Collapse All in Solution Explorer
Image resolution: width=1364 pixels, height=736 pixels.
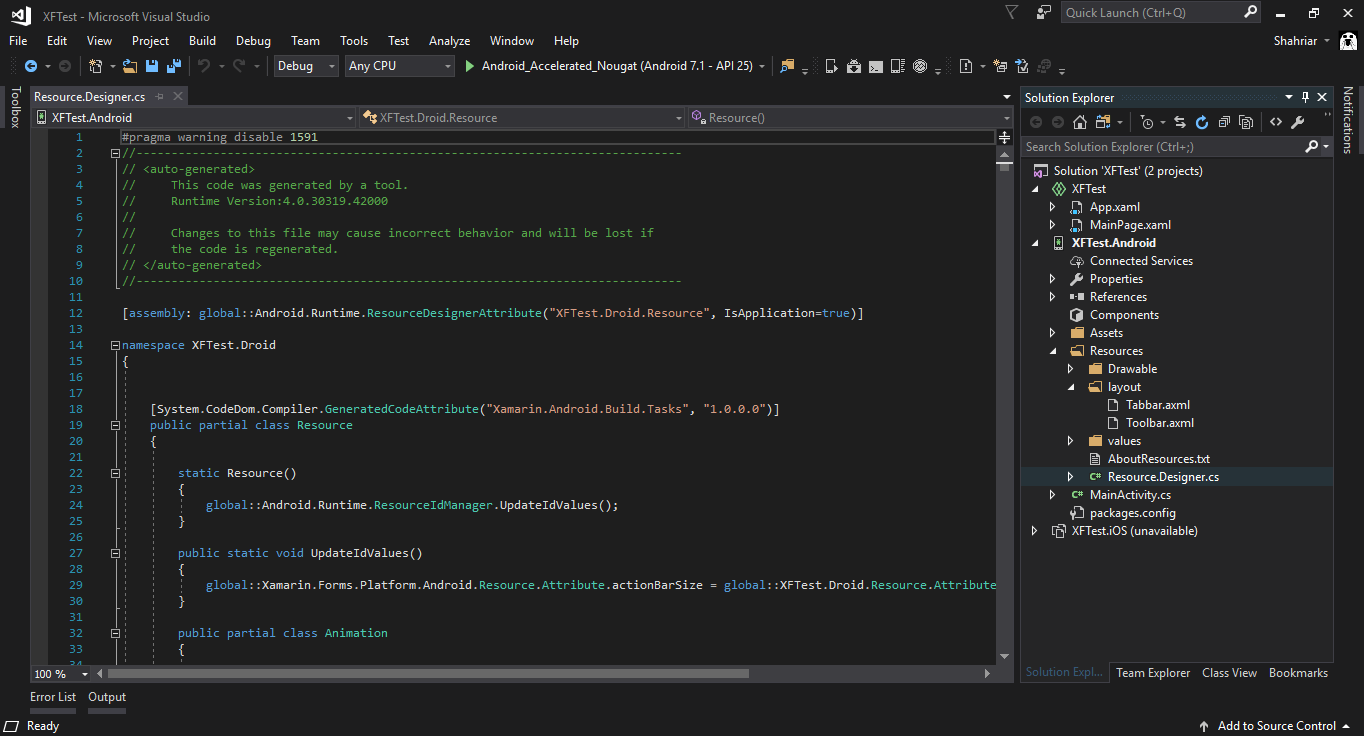pos(1223,122)
